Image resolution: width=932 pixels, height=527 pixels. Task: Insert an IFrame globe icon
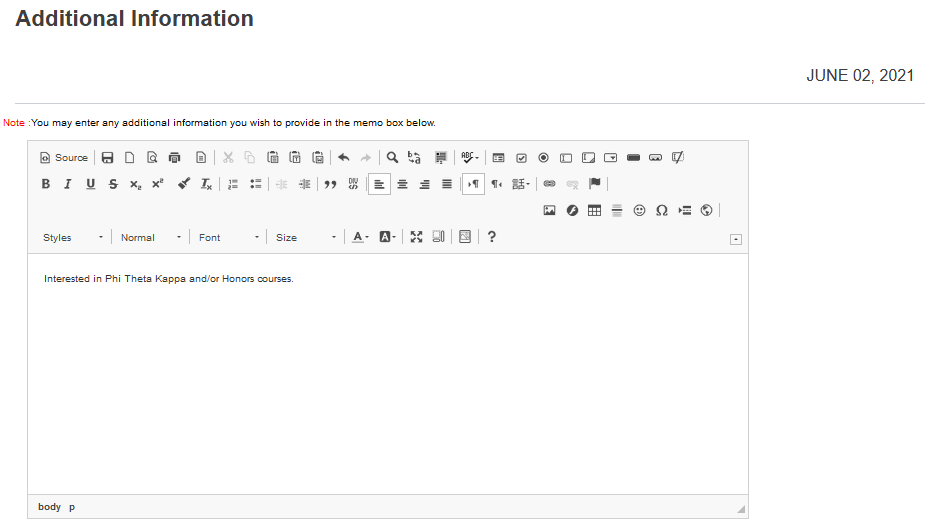point(706,210)
